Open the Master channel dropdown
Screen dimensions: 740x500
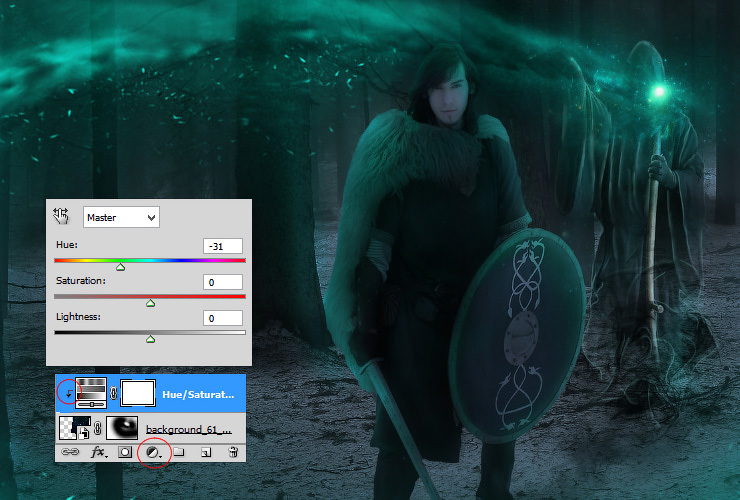tap(121, 217)
